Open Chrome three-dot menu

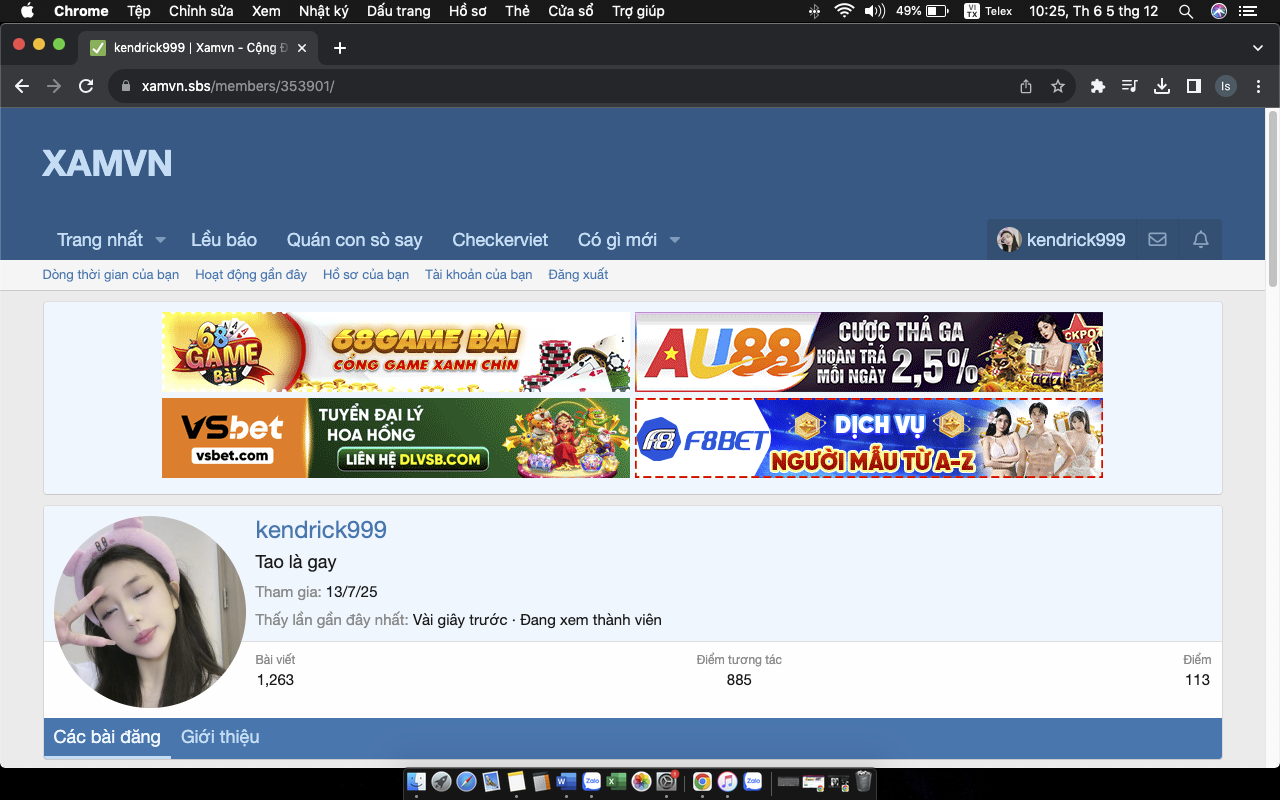click(1259, 87)
